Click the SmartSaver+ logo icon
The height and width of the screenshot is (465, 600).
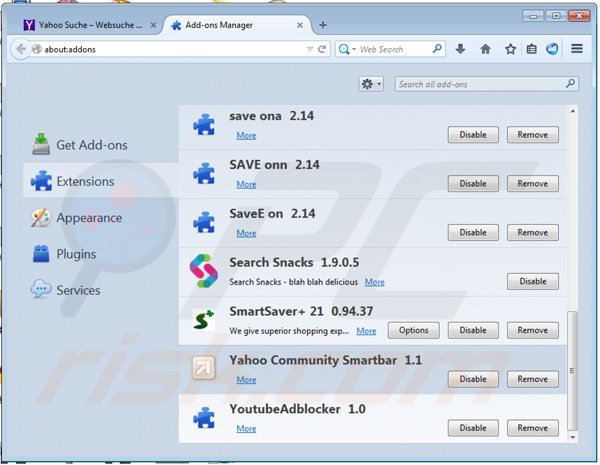pos(204,320)
